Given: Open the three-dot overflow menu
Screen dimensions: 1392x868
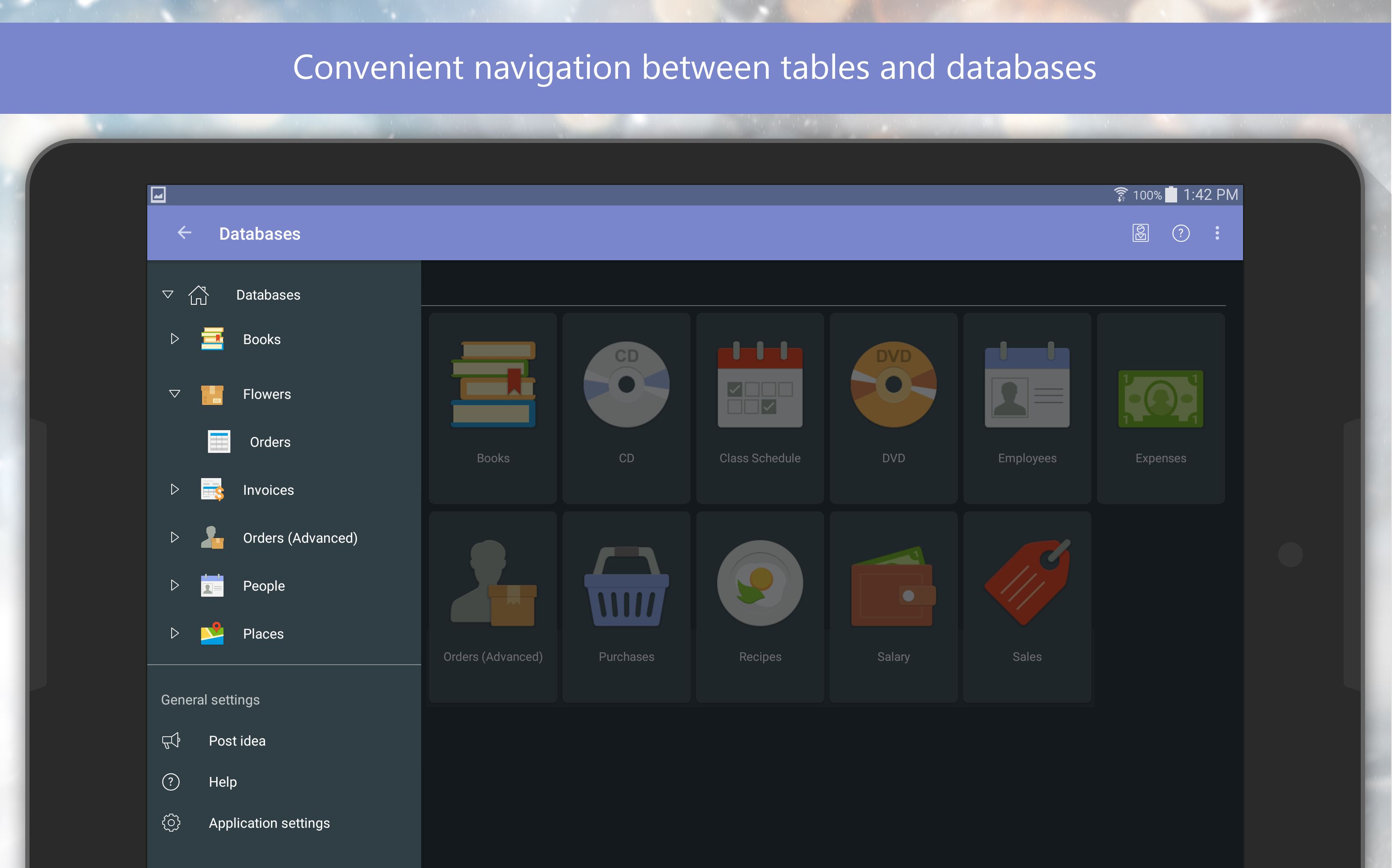Looking at the screenshot, I should 1217,233.
